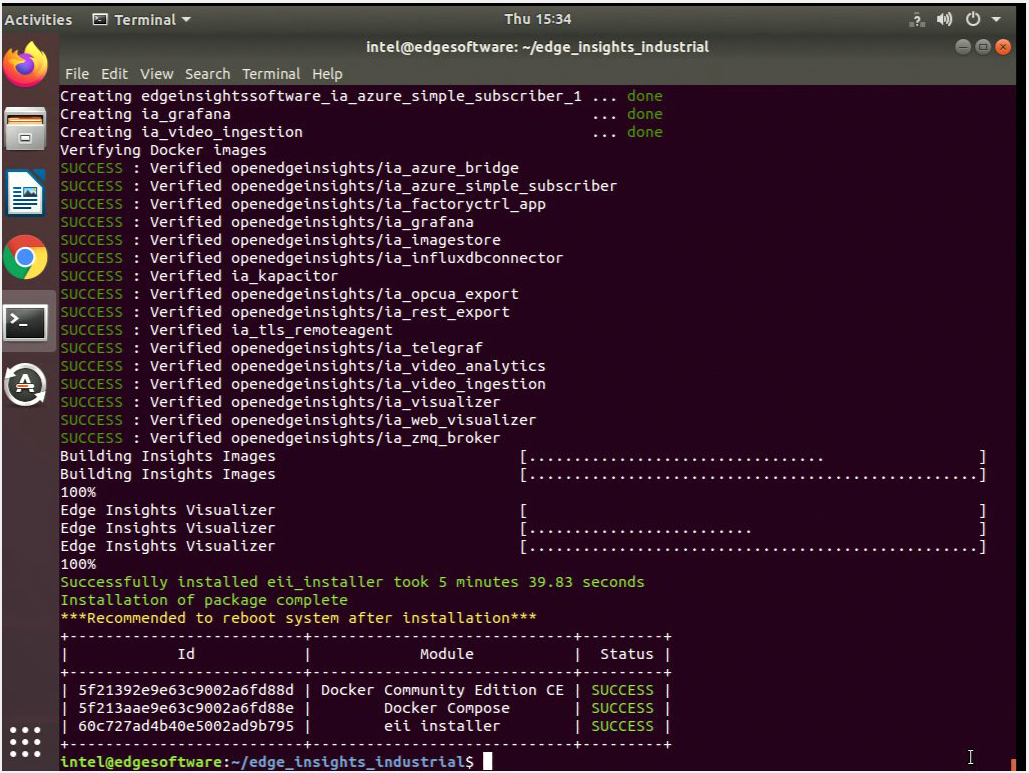Open Software Updater from the dock
The image size is (1029, 773).
pos(26,385)
